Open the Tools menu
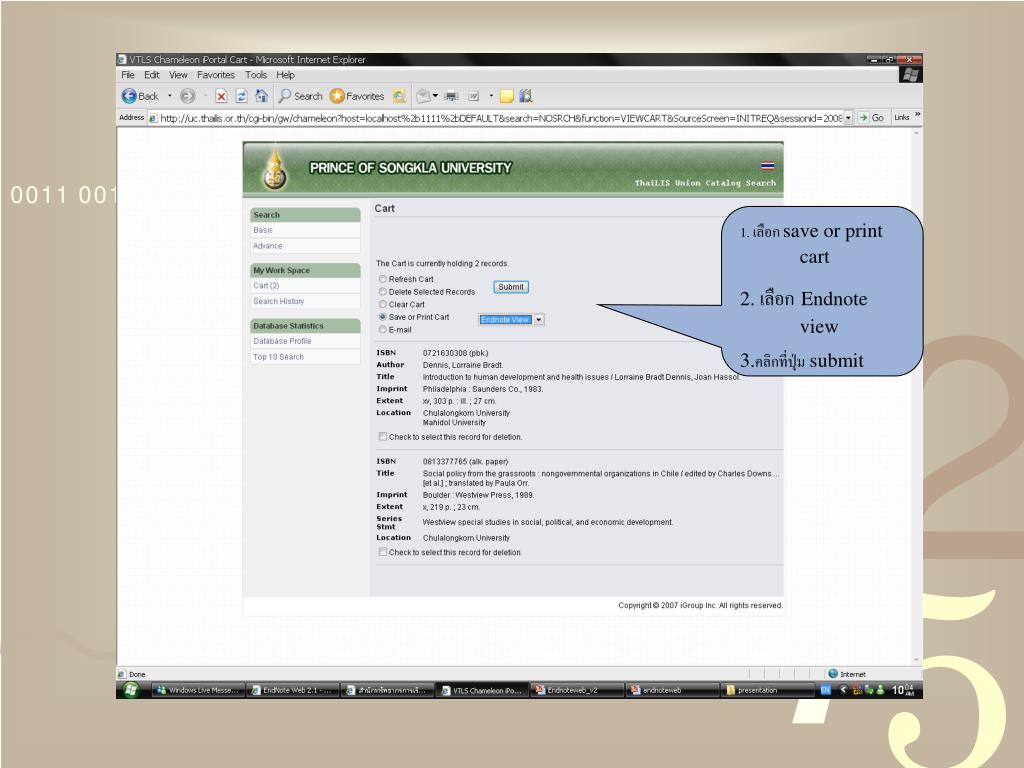Screen dimensions: 1024x768 coord(256,75)
